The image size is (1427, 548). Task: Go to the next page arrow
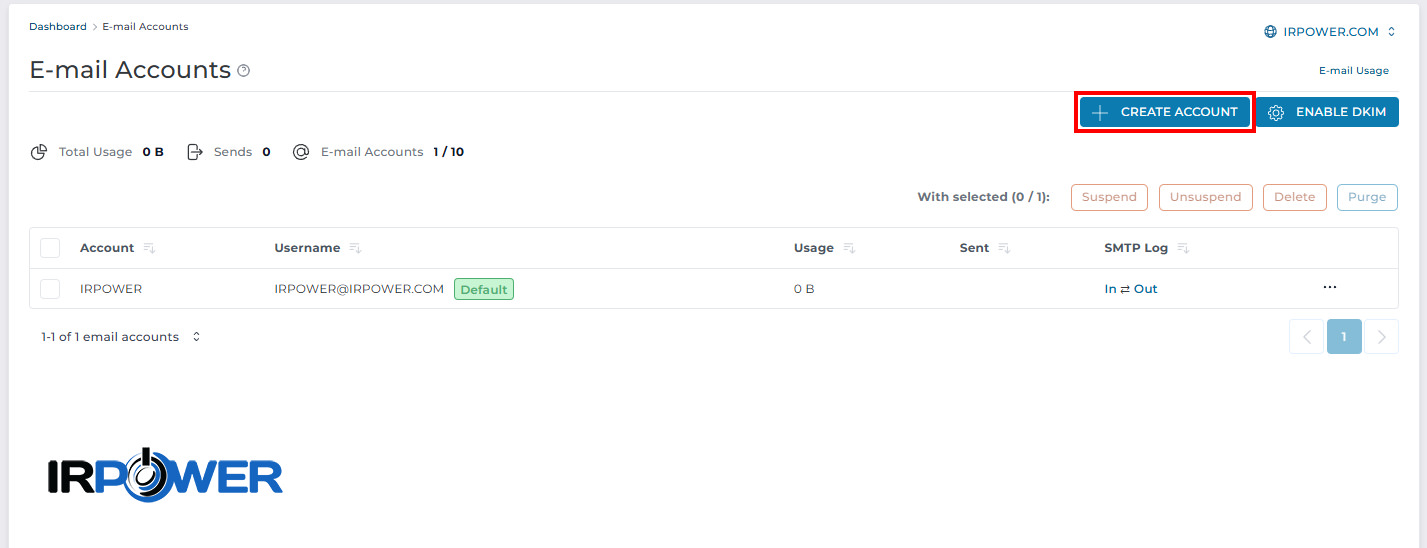pos(1381,337)
